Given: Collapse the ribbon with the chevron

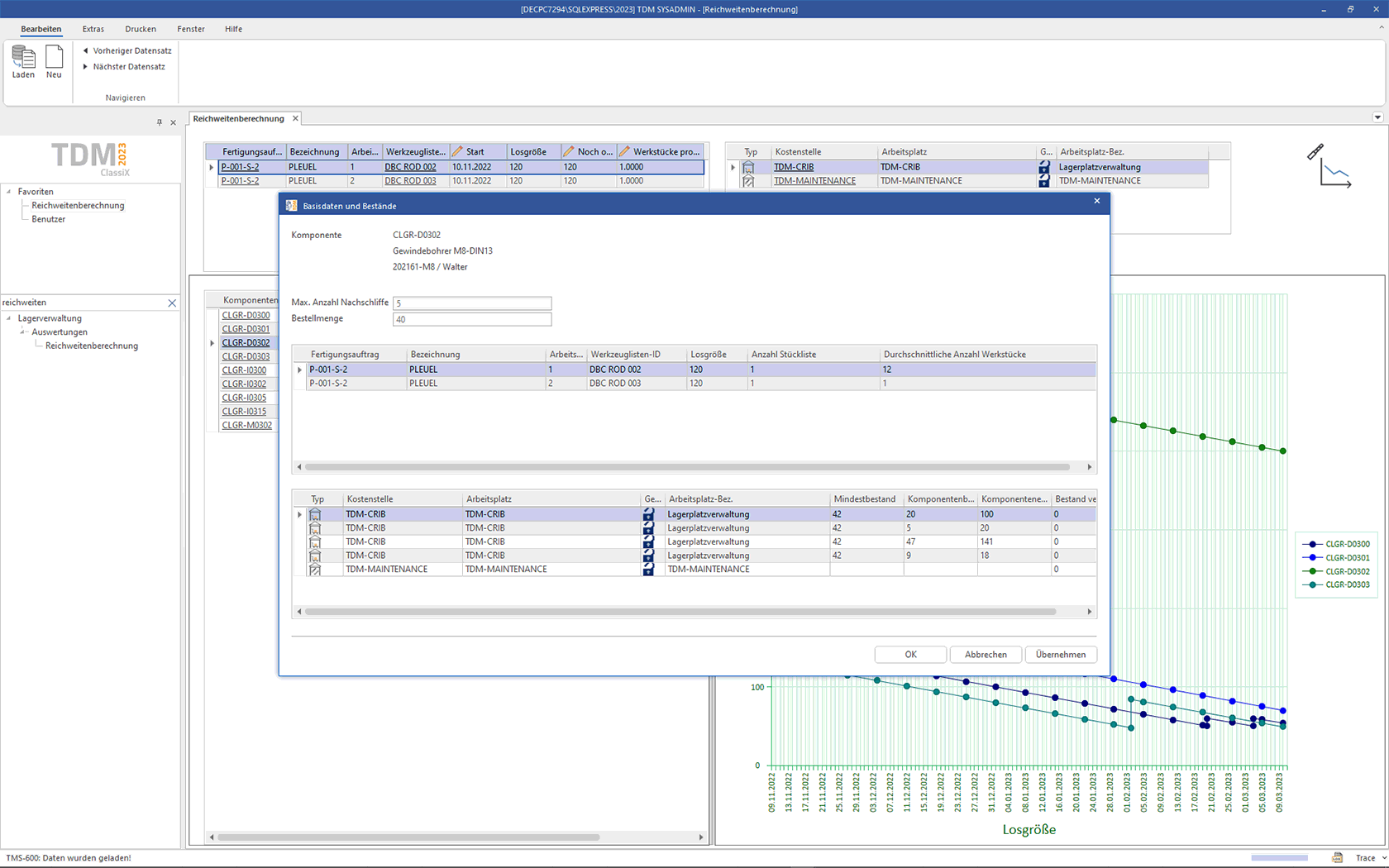Looking at the screenshot, I should (x=1381, y=27).
